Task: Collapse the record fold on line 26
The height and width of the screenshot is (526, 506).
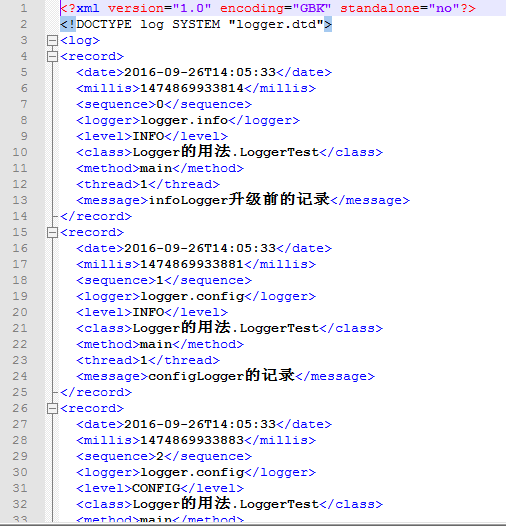Action: [x=52, y=408]
